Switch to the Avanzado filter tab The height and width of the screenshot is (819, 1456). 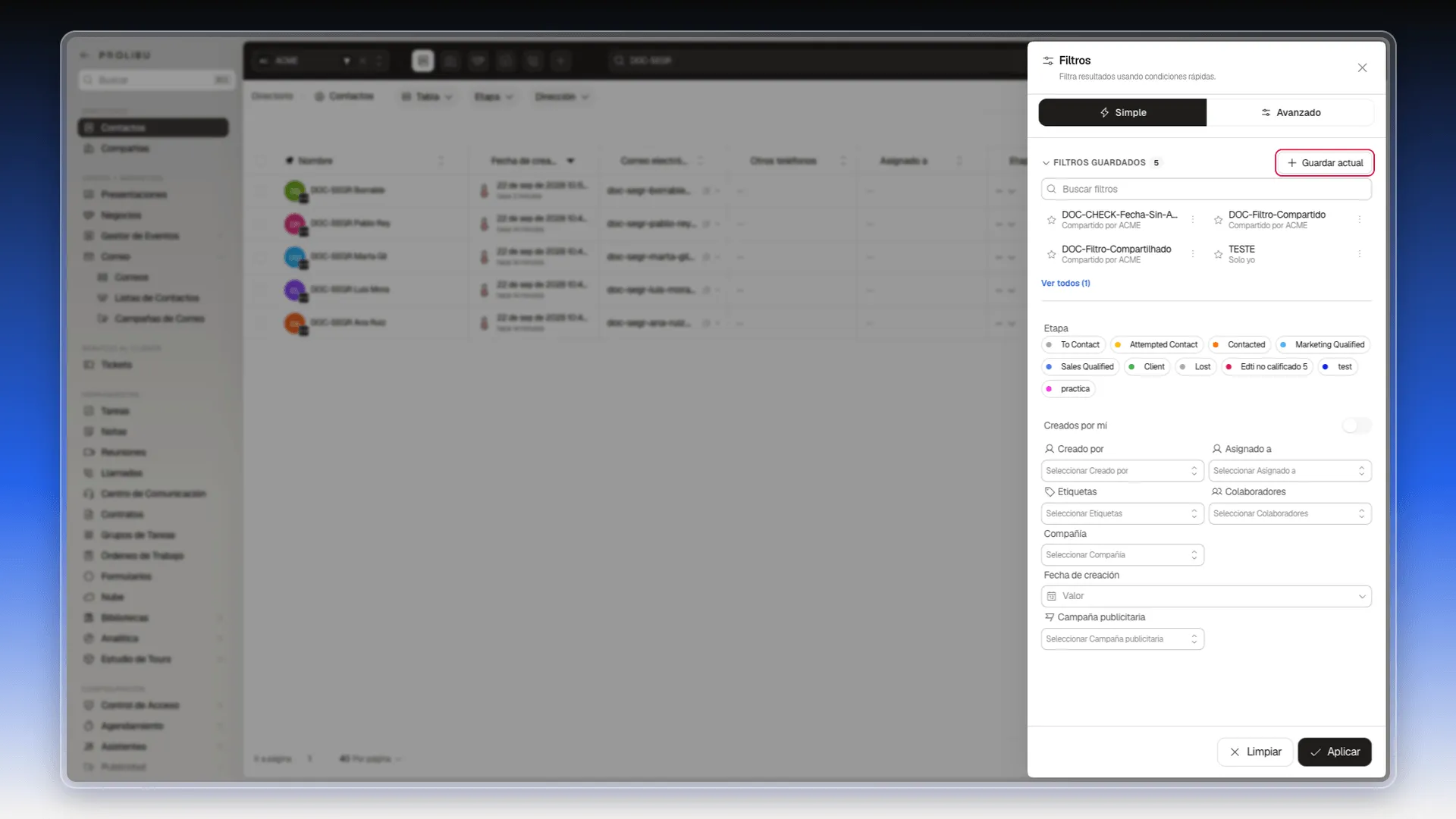[1290, 112]
